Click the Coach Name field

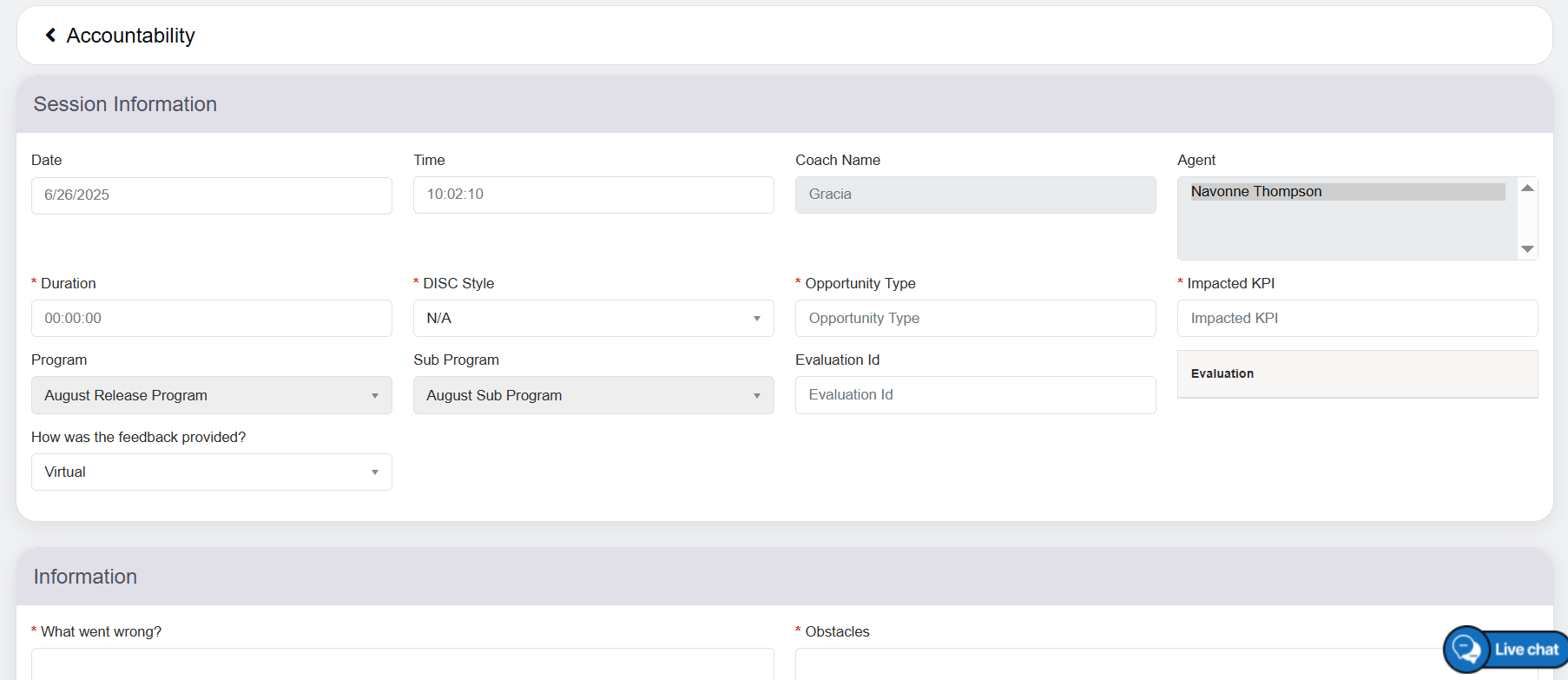[x=975, y=195]
